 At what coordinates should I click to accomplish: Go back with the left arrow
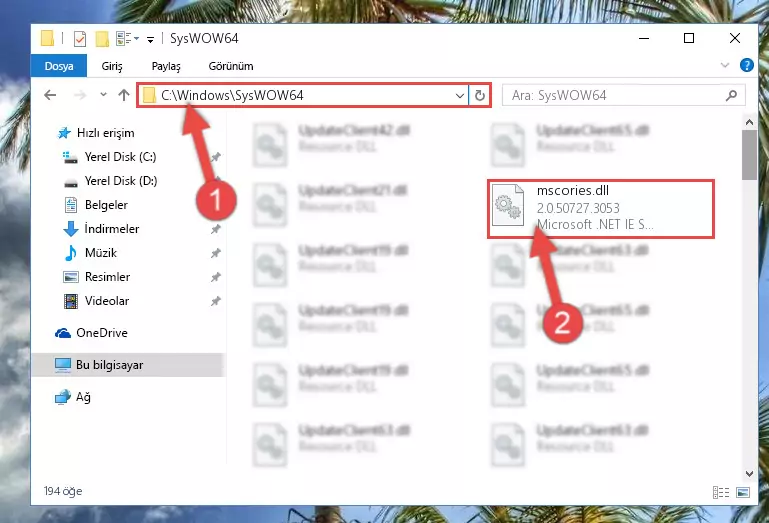50,95
